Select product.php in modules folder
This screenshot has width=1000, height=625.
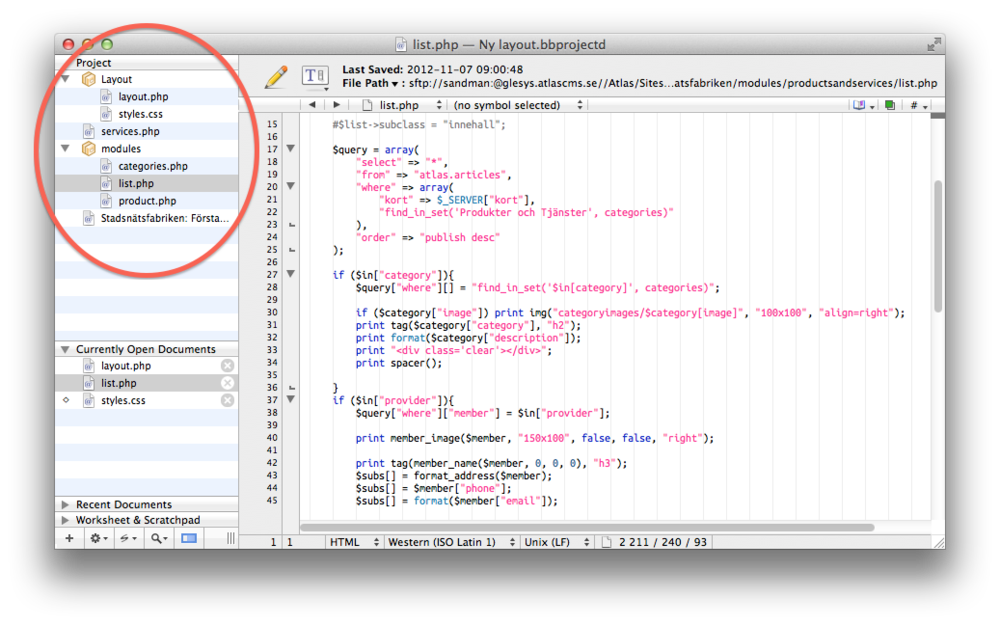pyautogui.click(x=147, y=200)
